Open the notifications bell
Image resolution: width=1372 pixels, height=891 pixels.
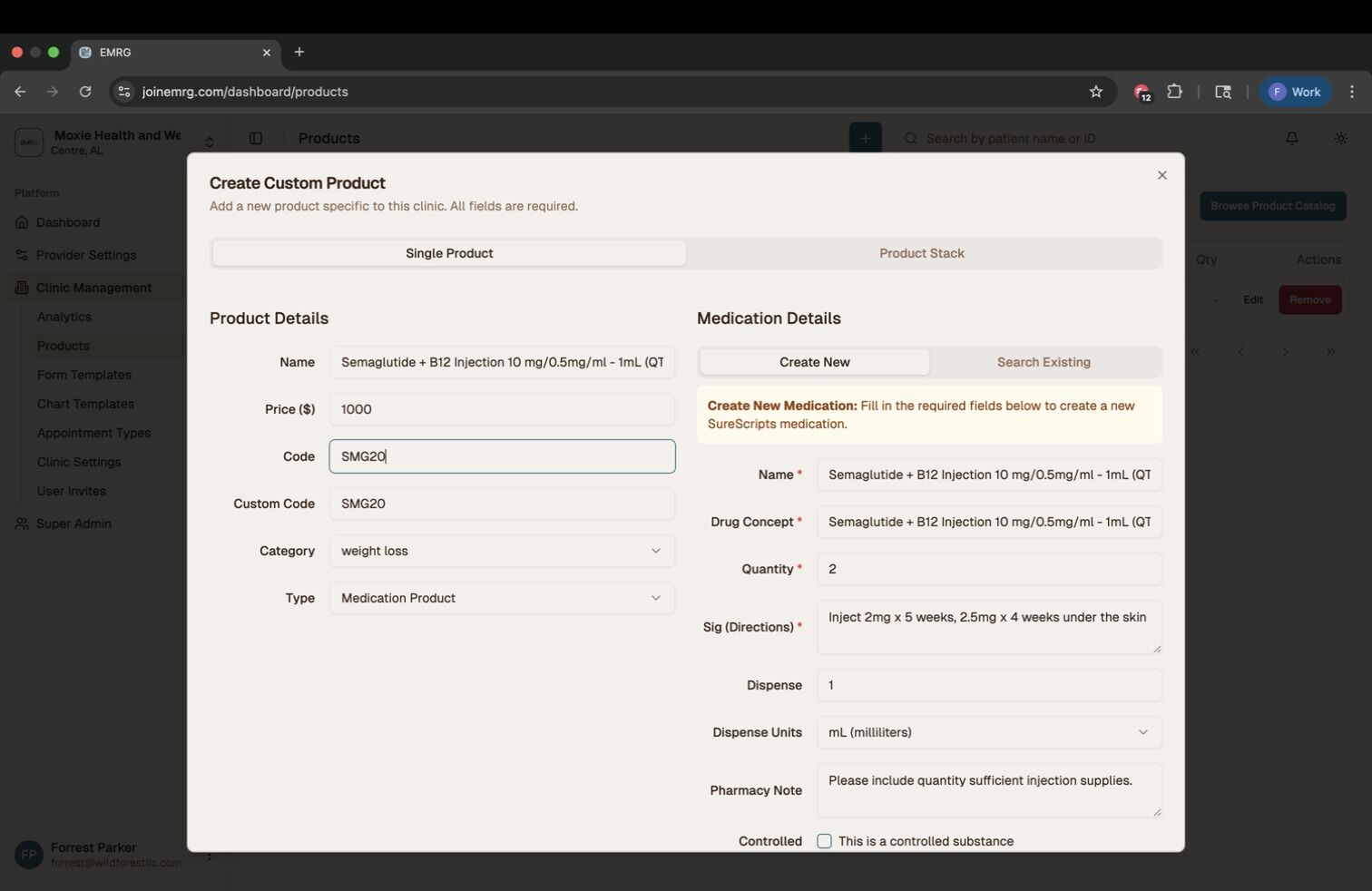coord(1292,138)
